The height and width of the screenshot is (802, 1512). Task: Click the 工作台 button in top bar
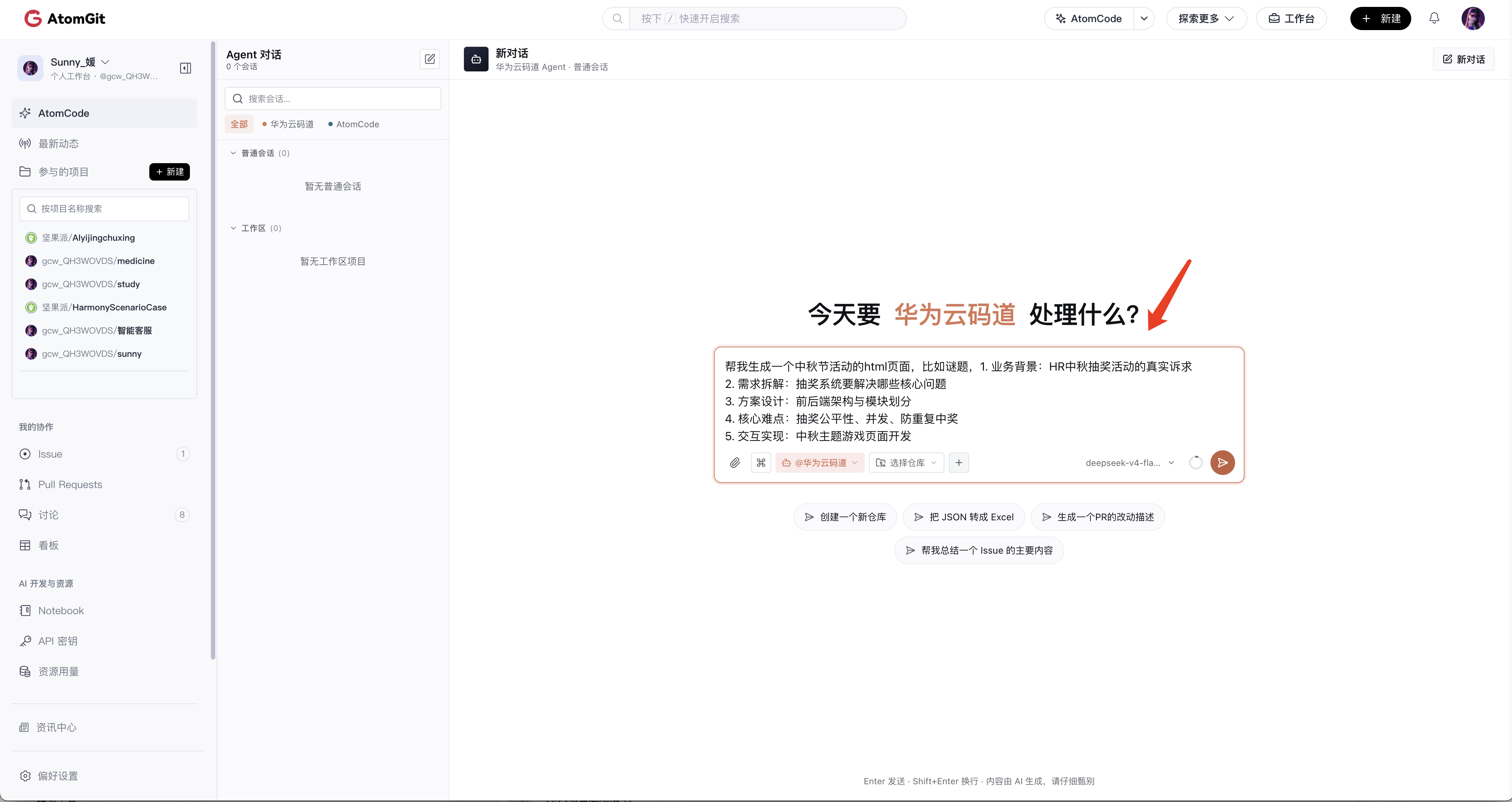pos(1291,18)
